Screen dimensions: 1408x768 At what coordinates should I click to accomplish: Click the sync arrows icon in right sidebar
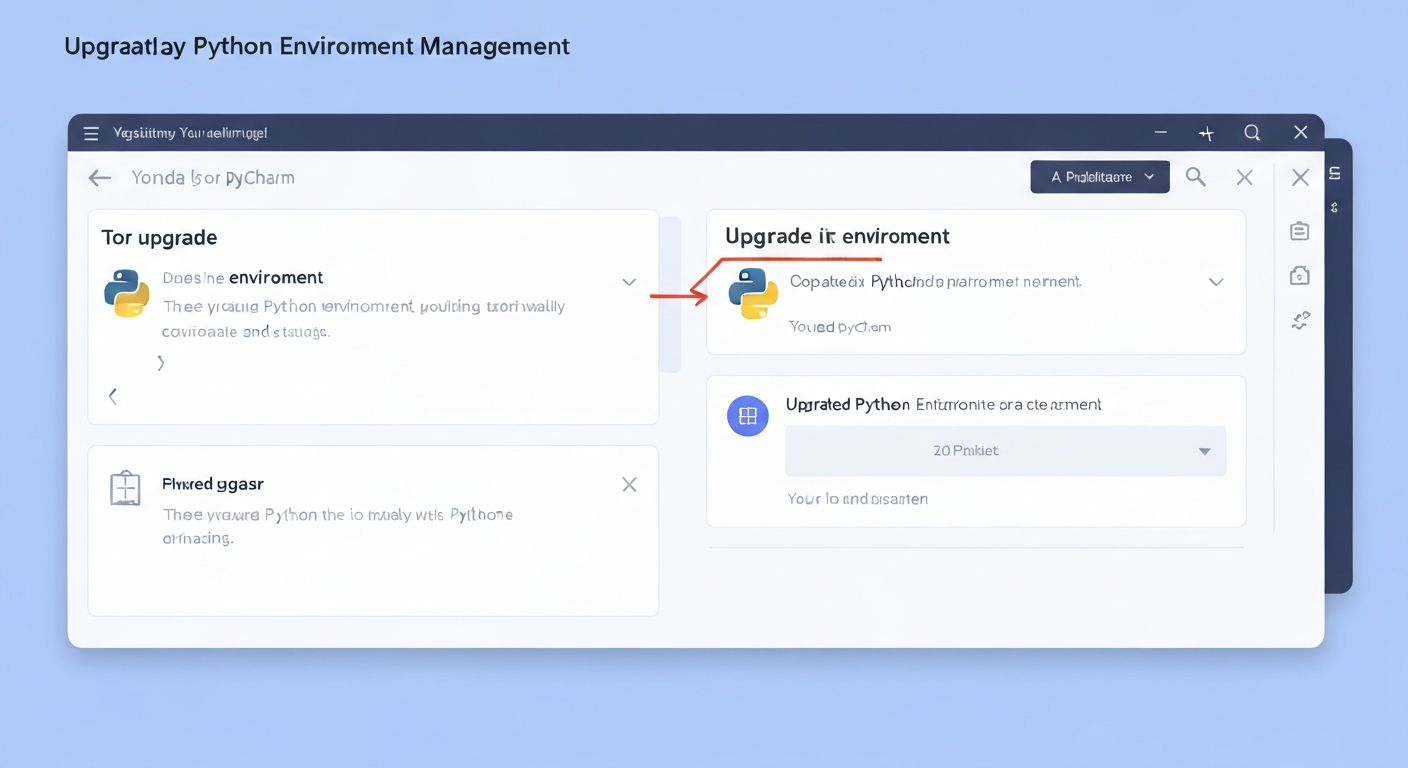click(1299, 320)
